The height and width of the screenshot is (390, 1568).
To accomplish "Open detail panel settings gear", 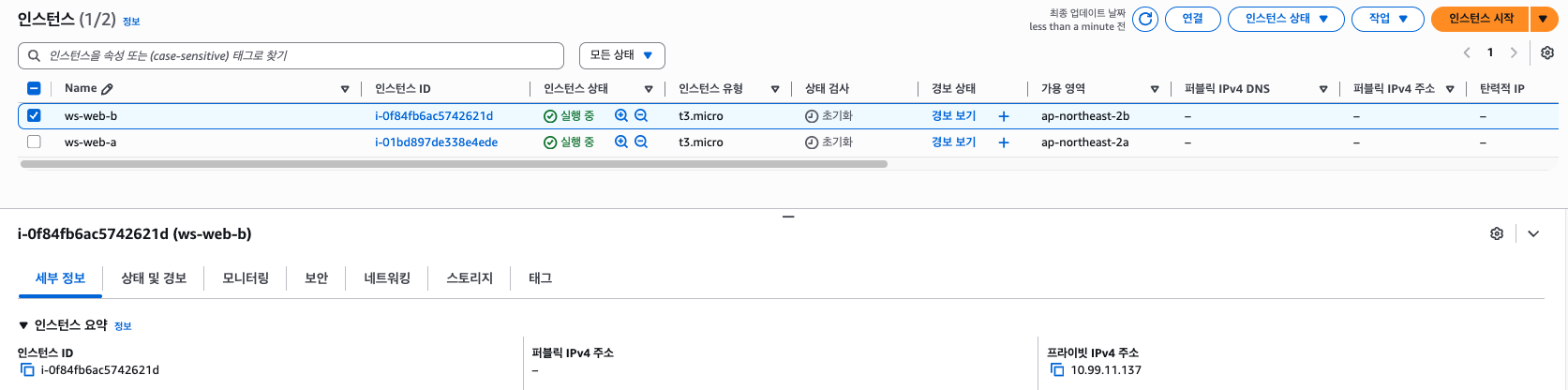I will 1497,233.
